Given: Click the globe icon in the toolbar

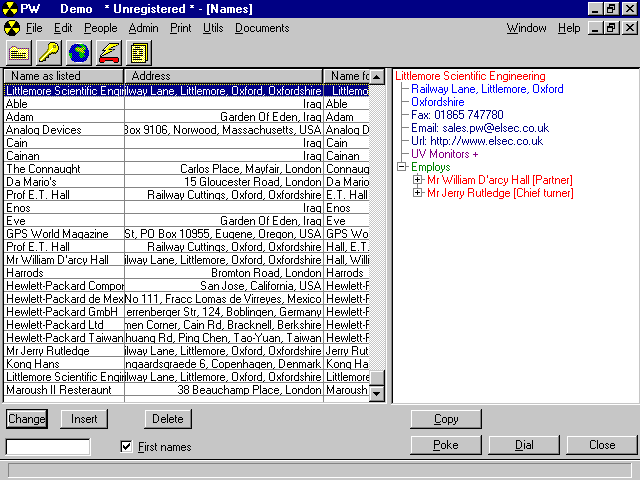Looking at the screenshot, I should [x=79, y=52].
